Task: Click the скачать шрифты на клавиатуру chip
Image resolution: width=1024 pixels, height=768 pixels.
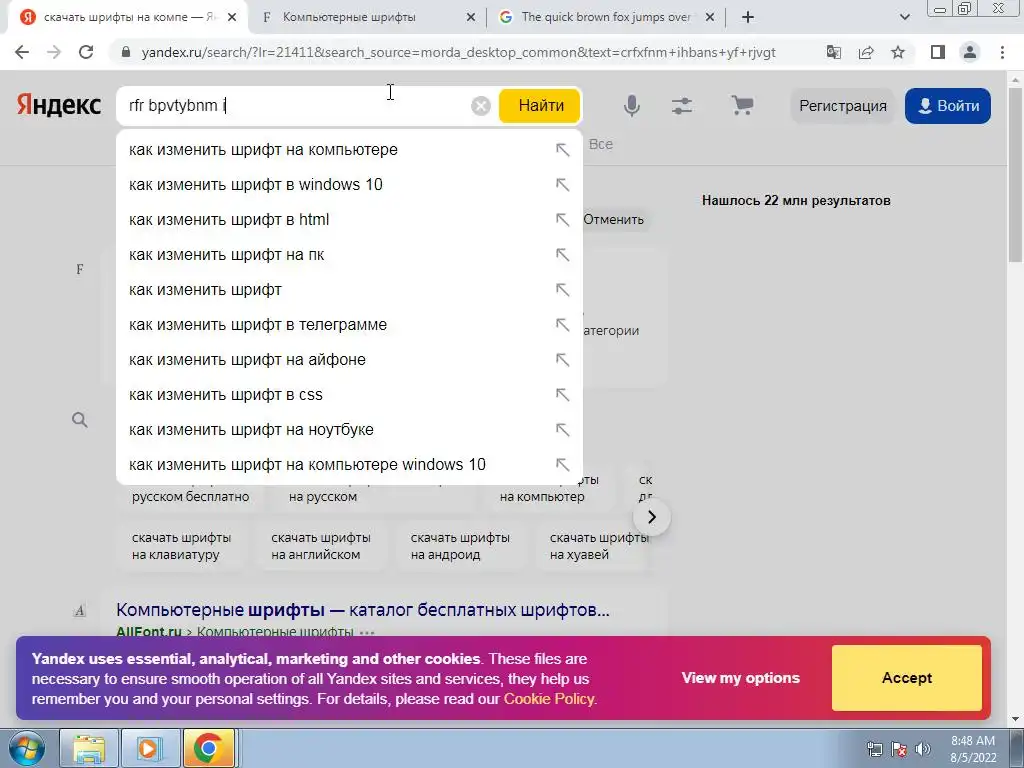Action: 182,546
